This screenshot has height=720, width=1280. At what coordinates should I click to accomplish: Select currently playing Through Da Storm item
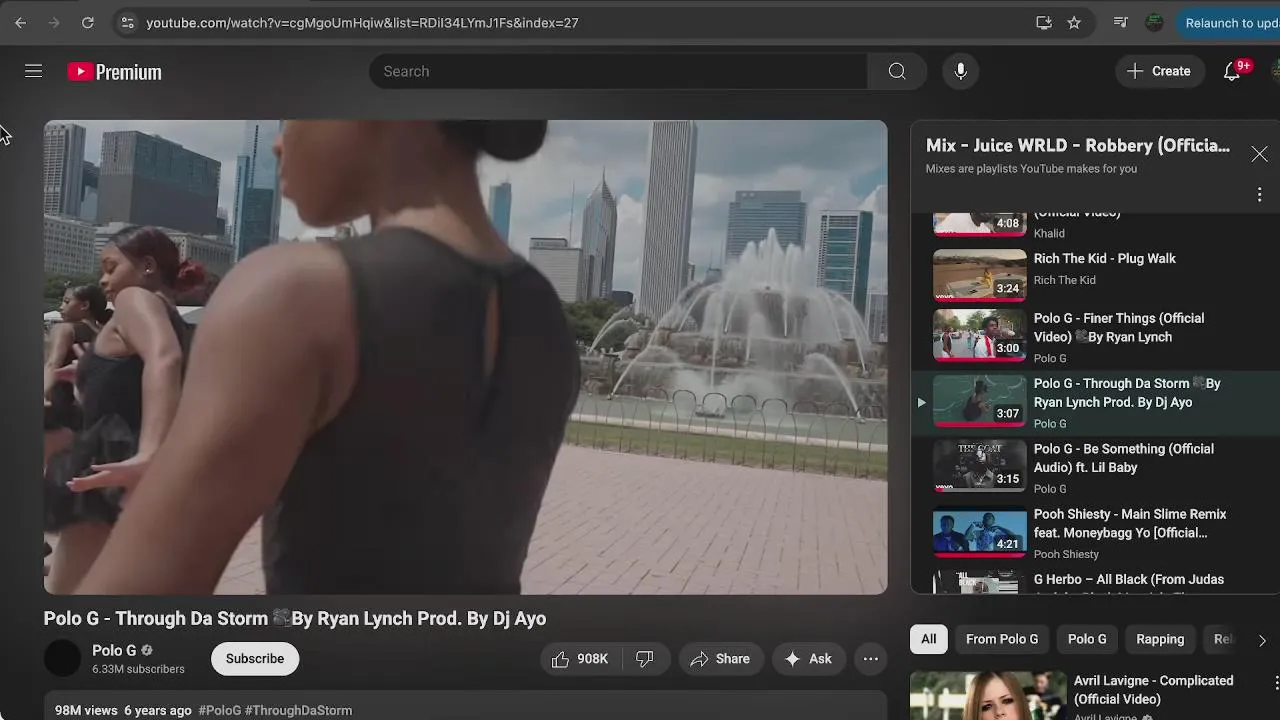tap(1095, 402)
